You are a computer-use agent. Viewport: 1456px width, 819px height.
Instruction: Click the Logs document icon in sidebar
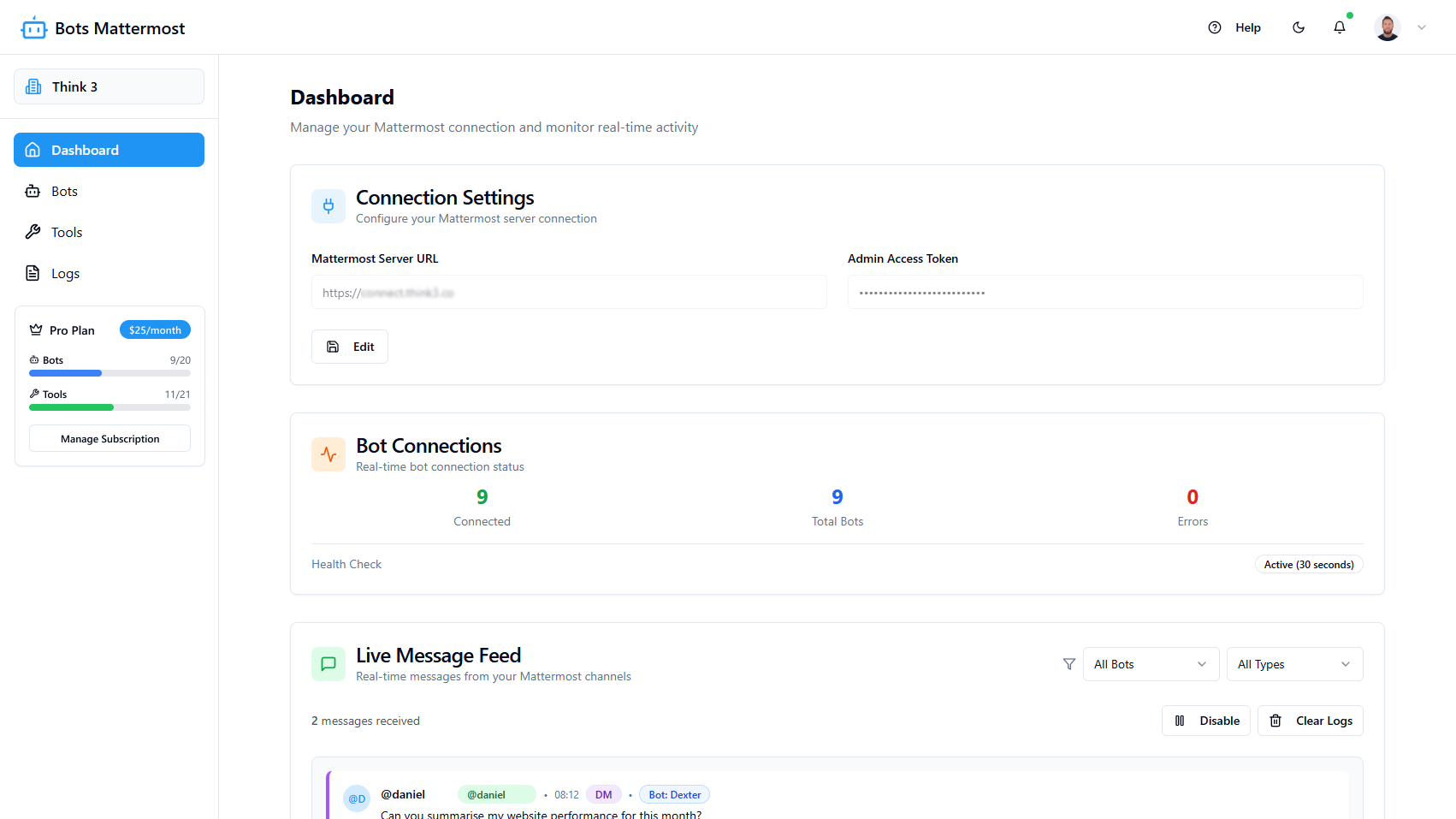coord(33,273)
